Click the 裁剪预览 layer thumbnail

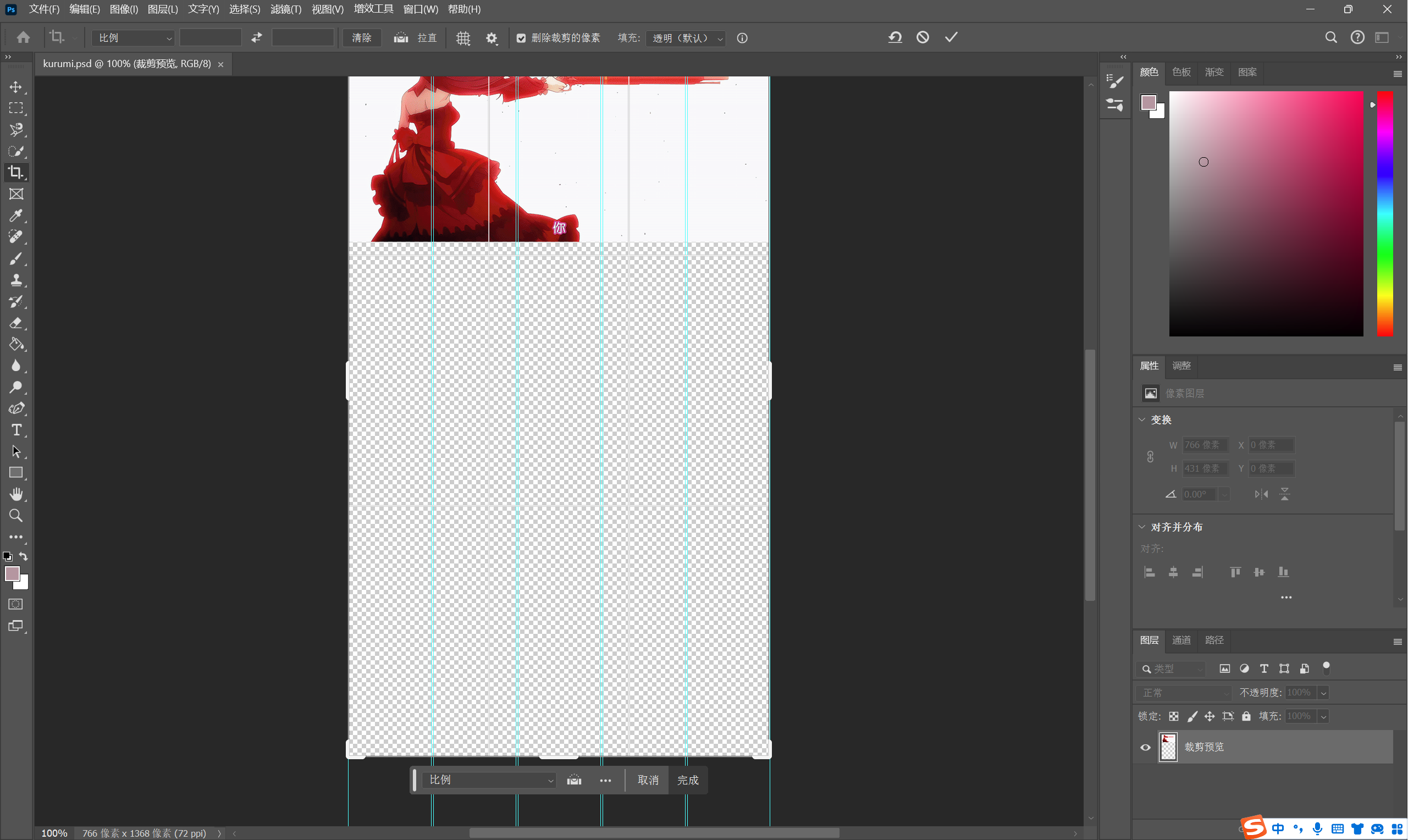tap(1169, 747)
